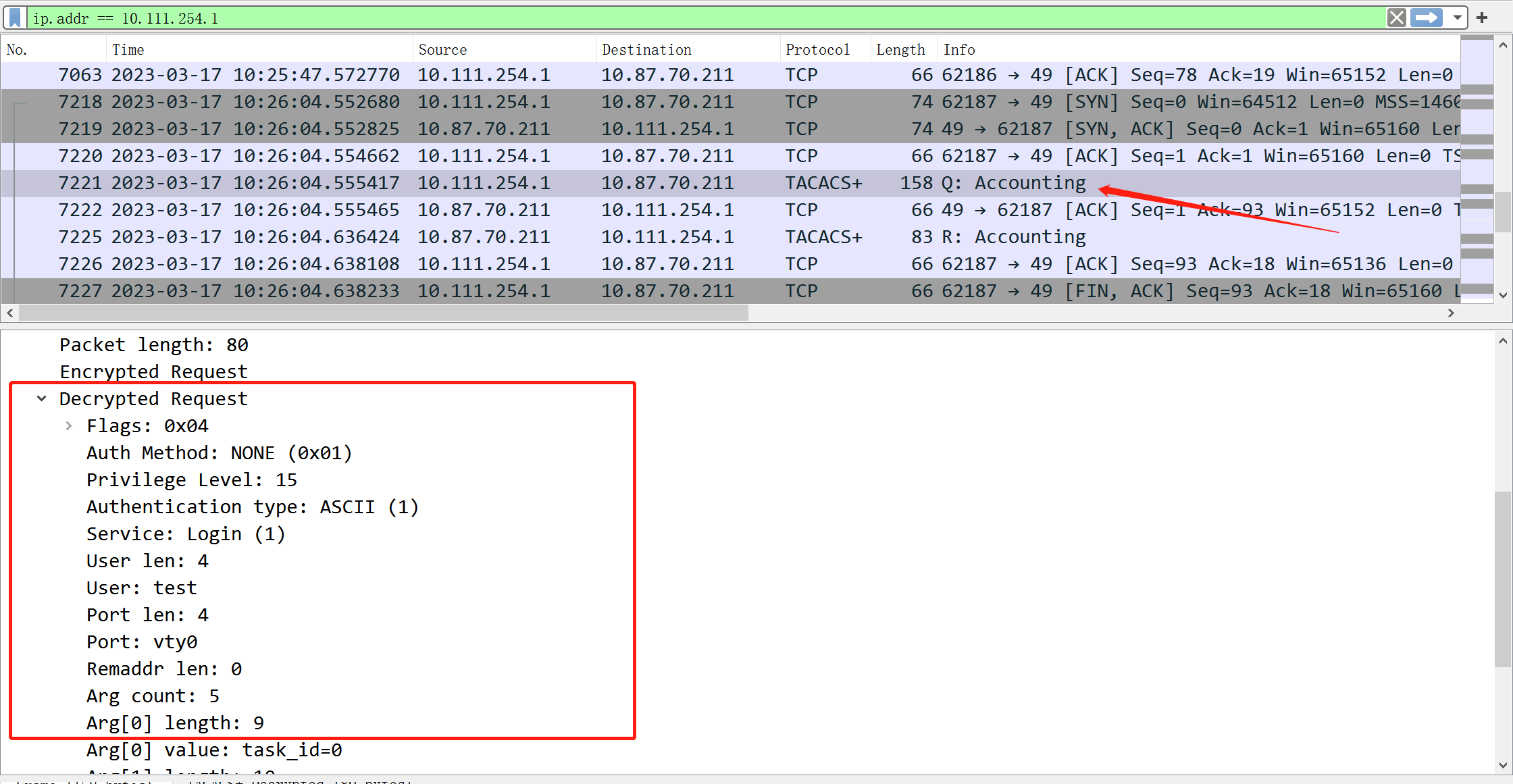Click in the ip.addr display filter field
The width and height of the screenshot is (1513, 784).
(x=675, y=18)
